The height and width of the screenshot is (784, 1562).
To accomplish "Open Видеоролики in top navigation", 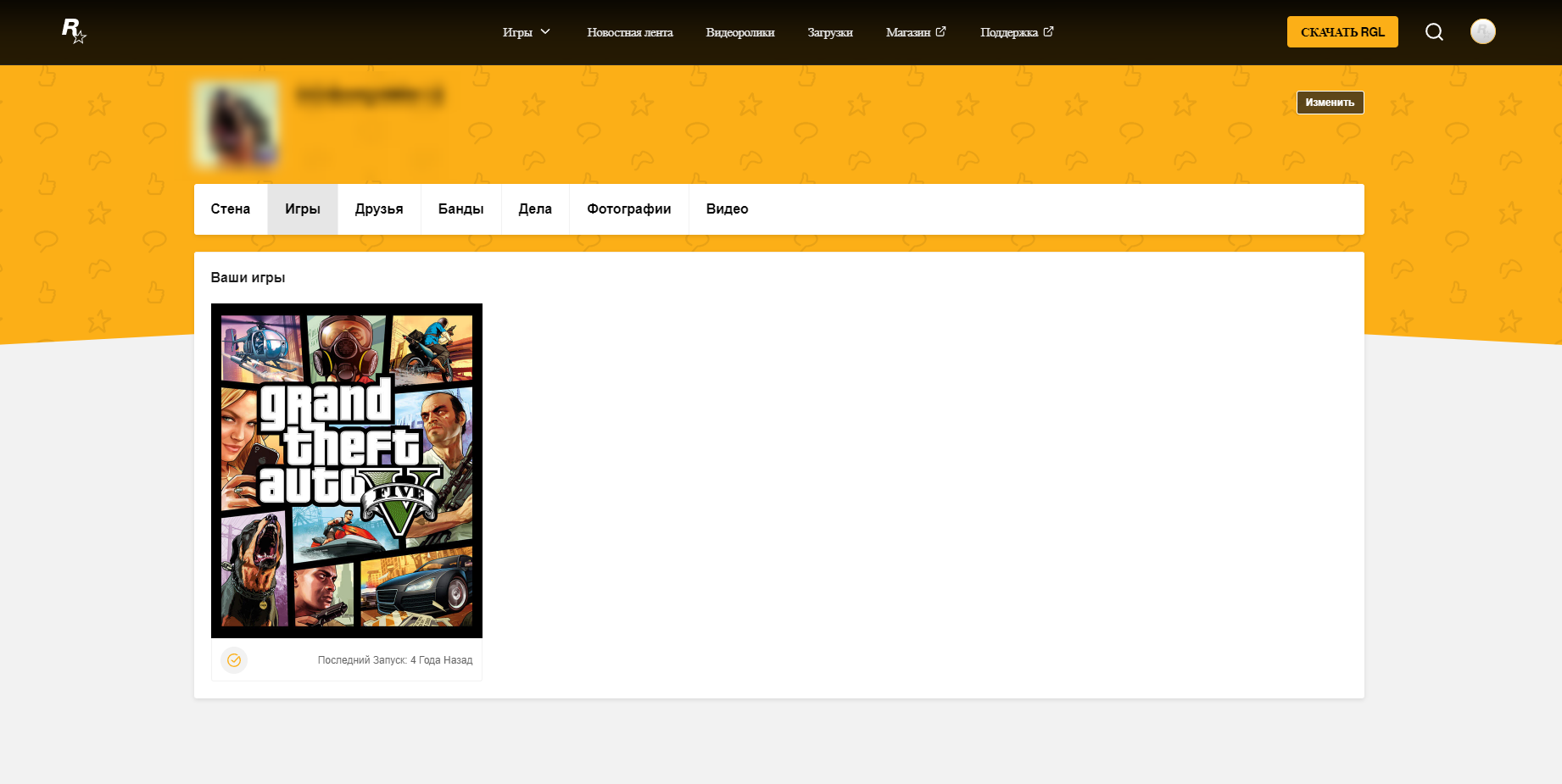I will [x=740, y=32].
